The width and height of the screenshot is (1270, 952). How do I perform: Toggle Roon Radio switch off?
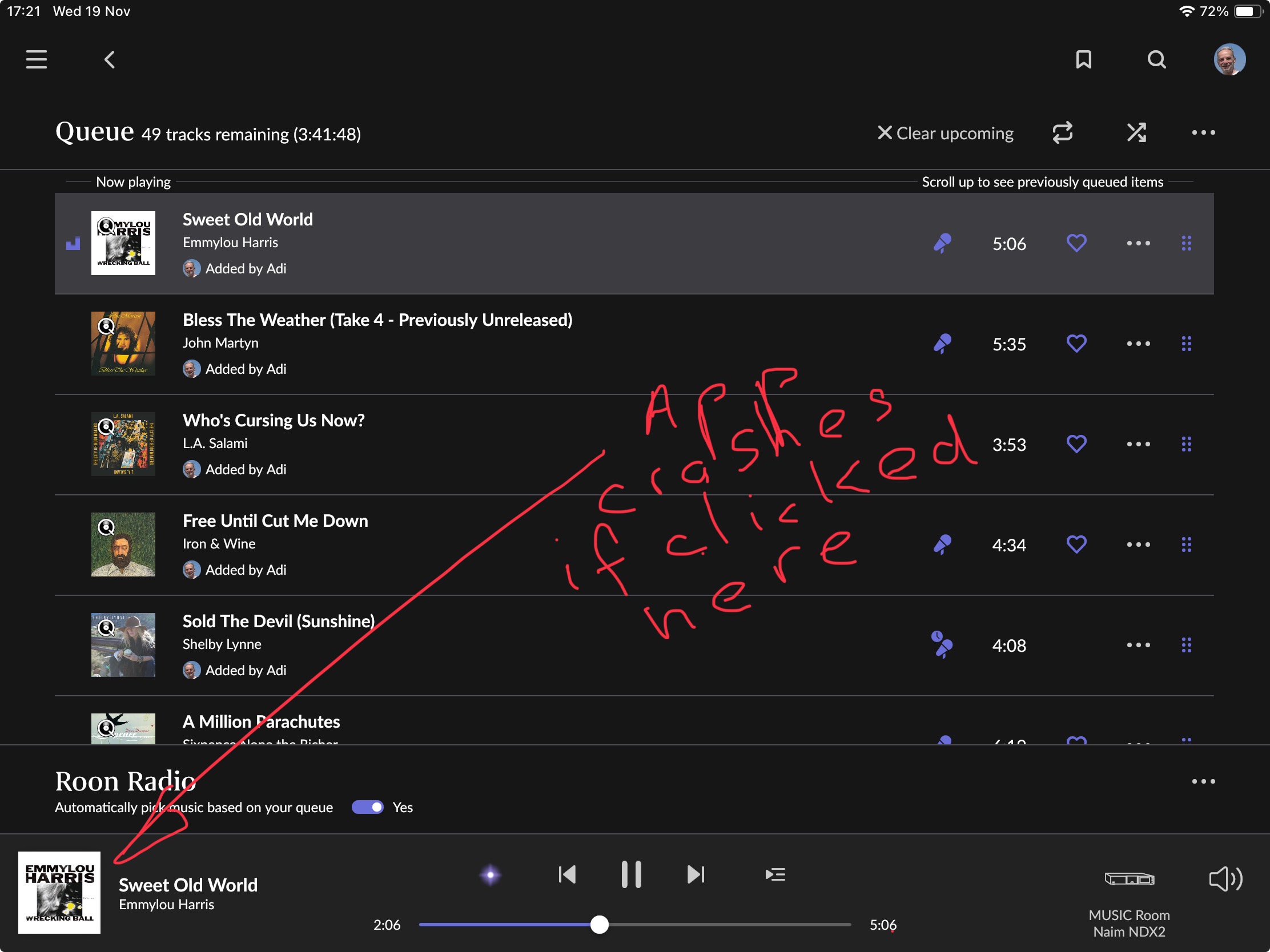[367, 808]
